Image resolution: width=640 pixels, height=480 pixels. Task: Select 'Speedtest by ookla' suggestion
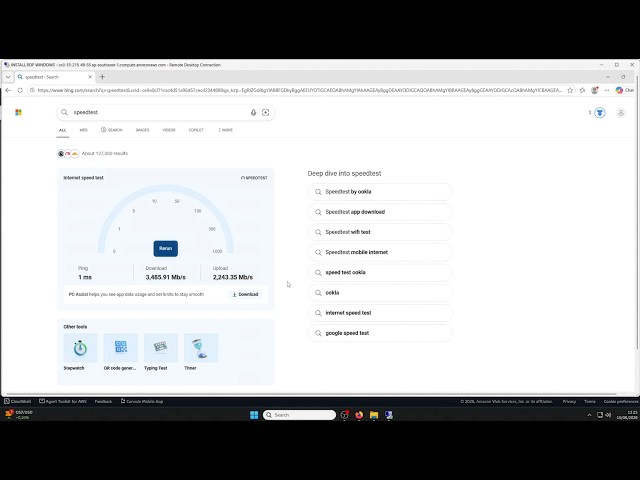pyautogui.click(x=380, y=192)
